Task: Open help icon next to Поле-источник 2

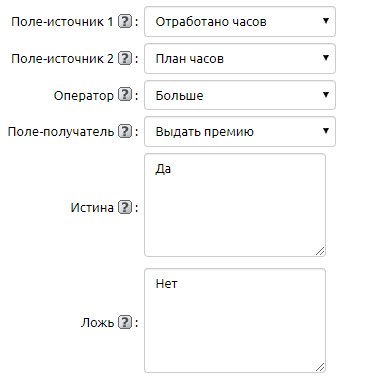Action: pos(125,59)
